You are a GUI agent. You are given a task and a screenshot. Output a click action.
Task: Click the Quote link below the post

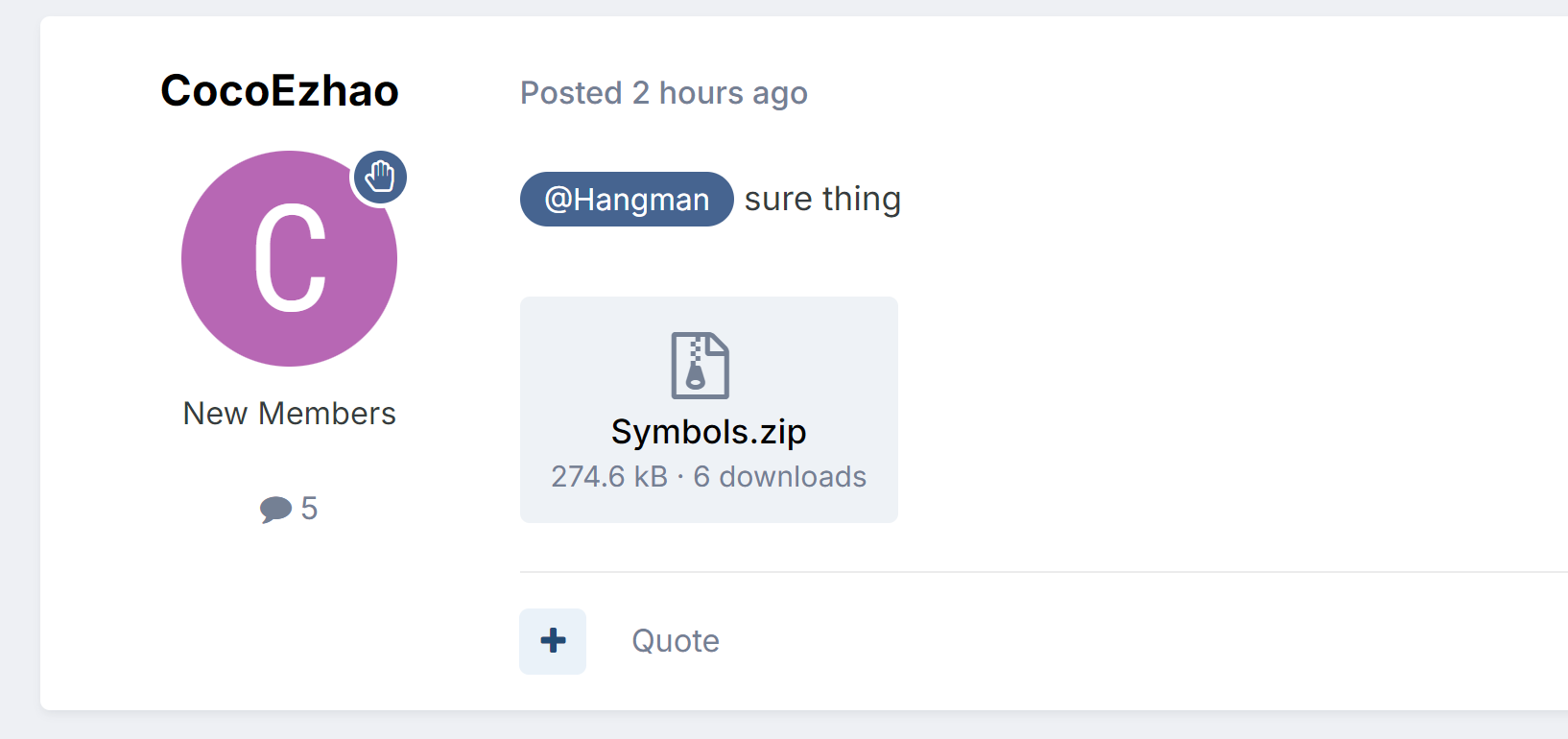pos(676,641)
